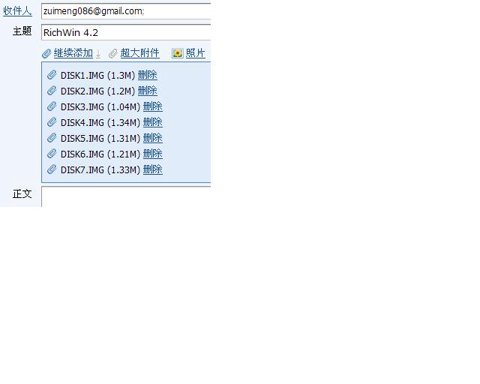Remove DISK4.IMG with its 删除 link
This screenshot has width=480, height=384.
(x=153, y=122)
